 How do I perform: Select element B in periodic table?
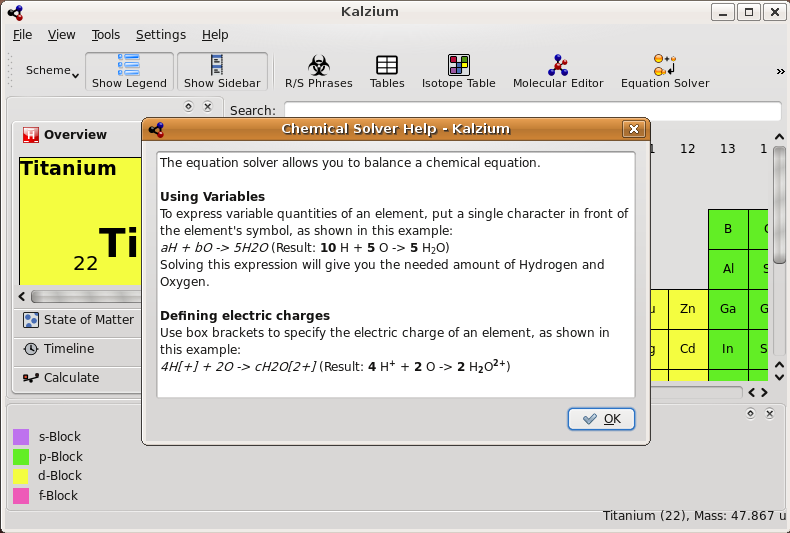(x=728, y=229)
